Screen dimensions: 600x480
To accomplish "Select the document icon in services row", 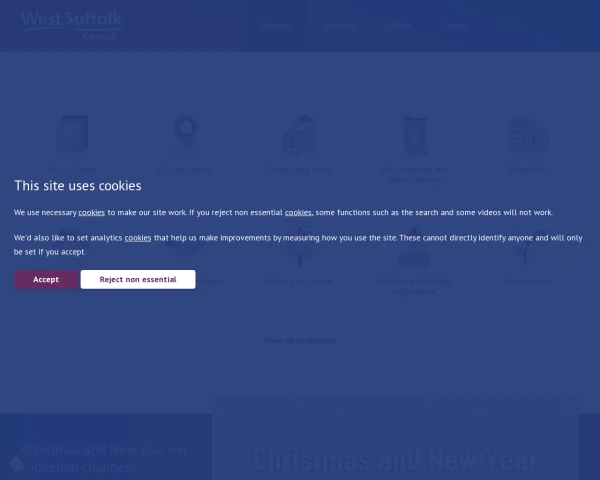I will [72, 136].
